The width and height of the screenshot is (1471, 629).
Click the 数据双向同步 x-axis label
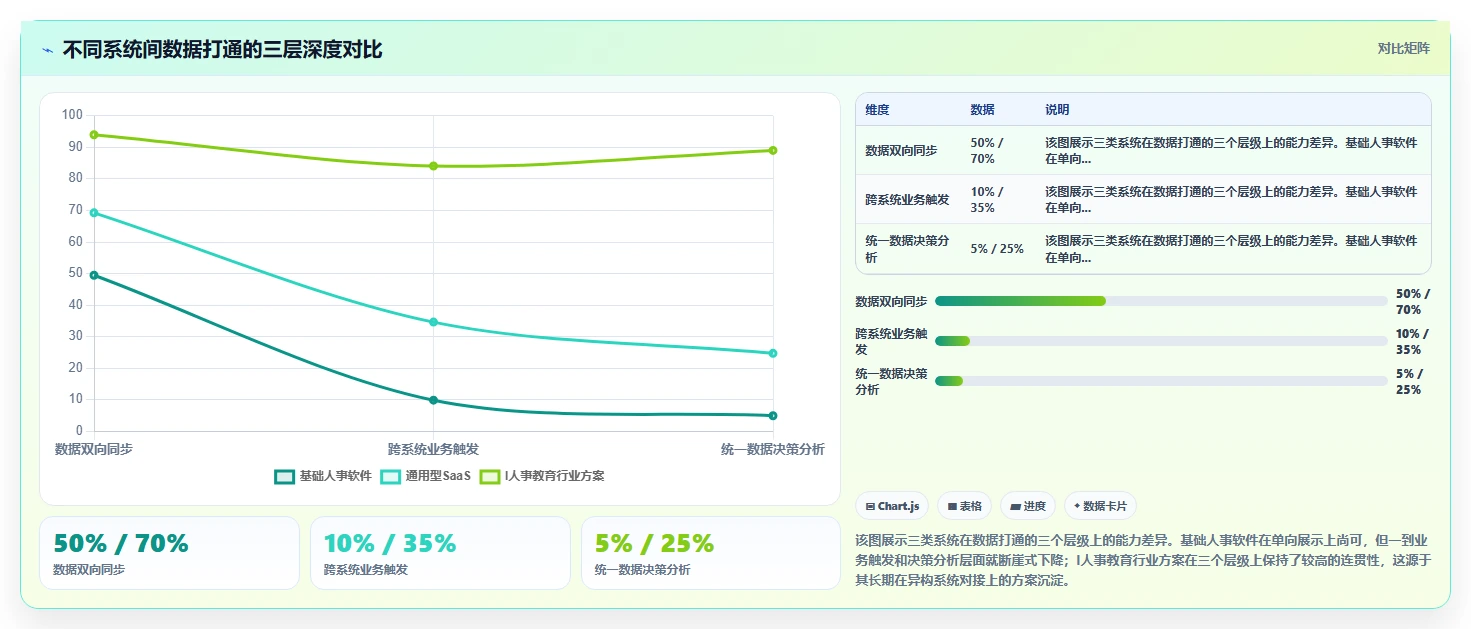(94, 449)
